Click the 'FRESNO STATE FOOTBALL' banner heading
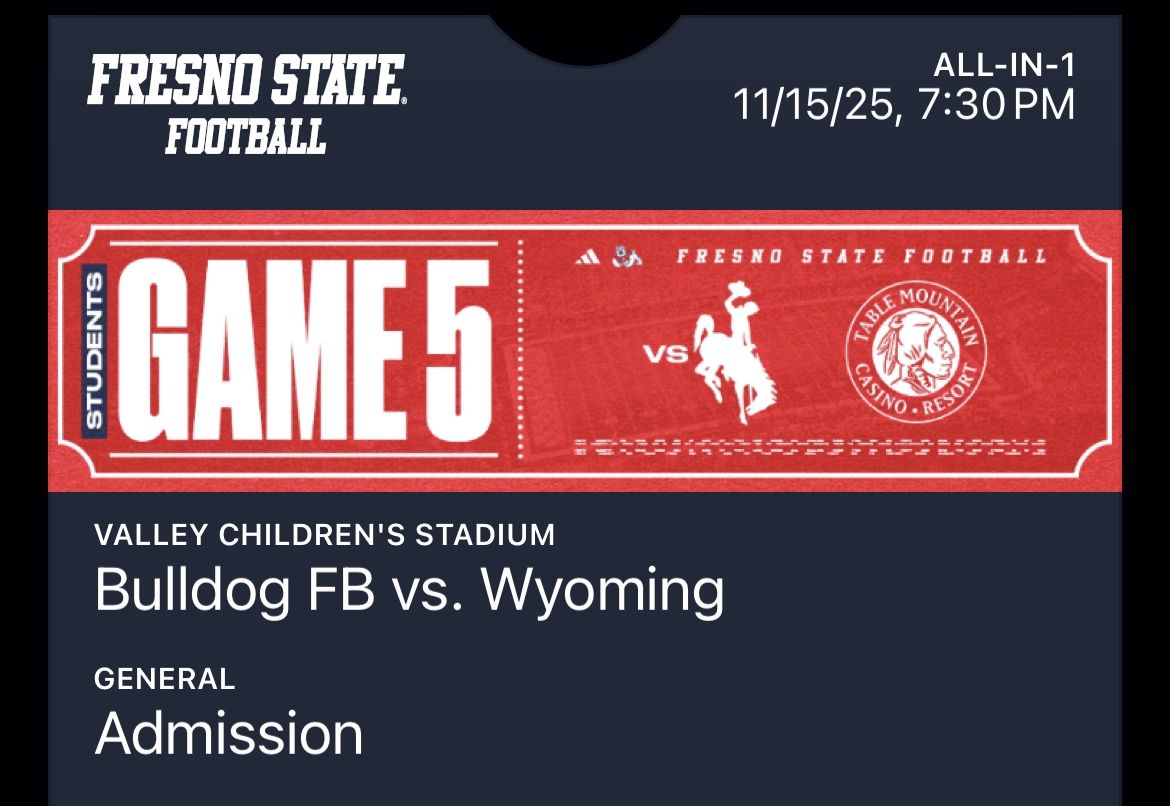 pos(861,257)
